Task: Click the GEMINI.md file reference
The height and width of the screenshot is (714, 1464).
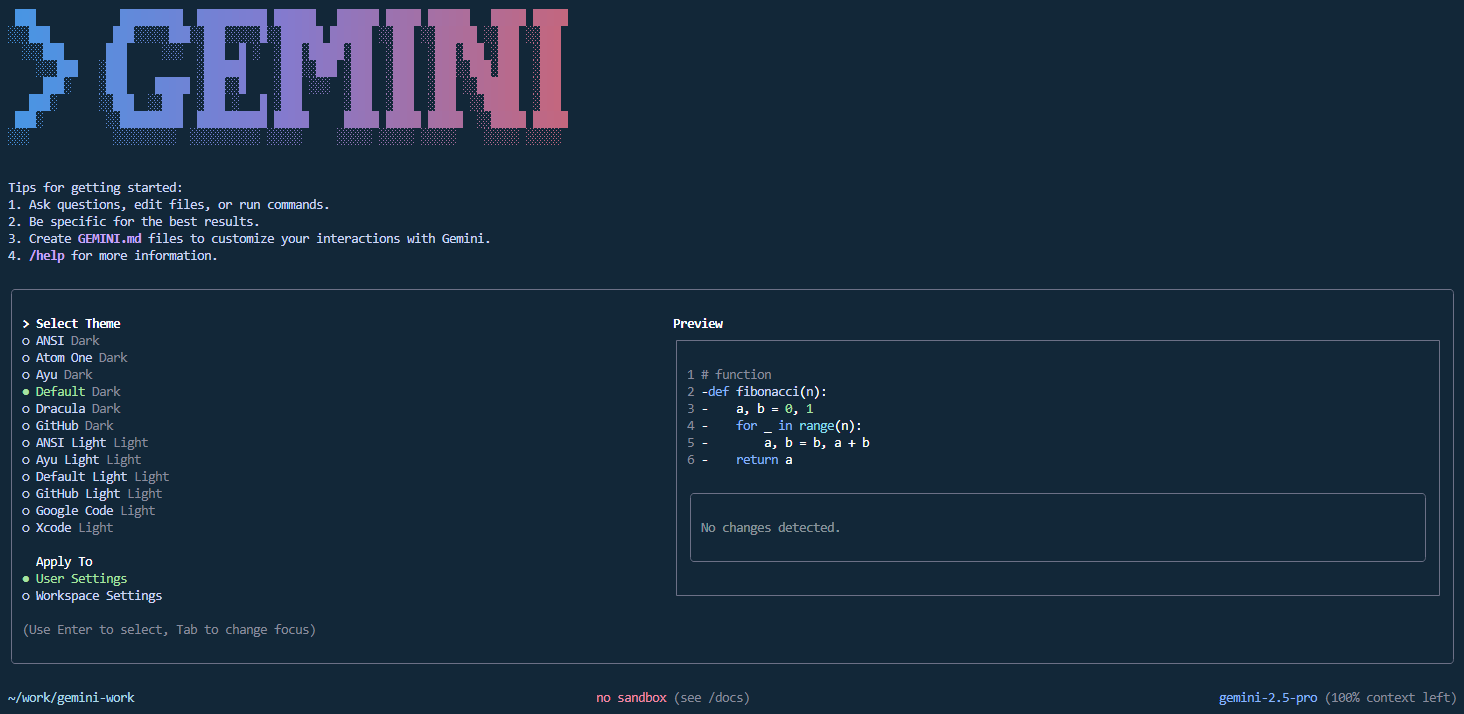Action: click(110, 238)
